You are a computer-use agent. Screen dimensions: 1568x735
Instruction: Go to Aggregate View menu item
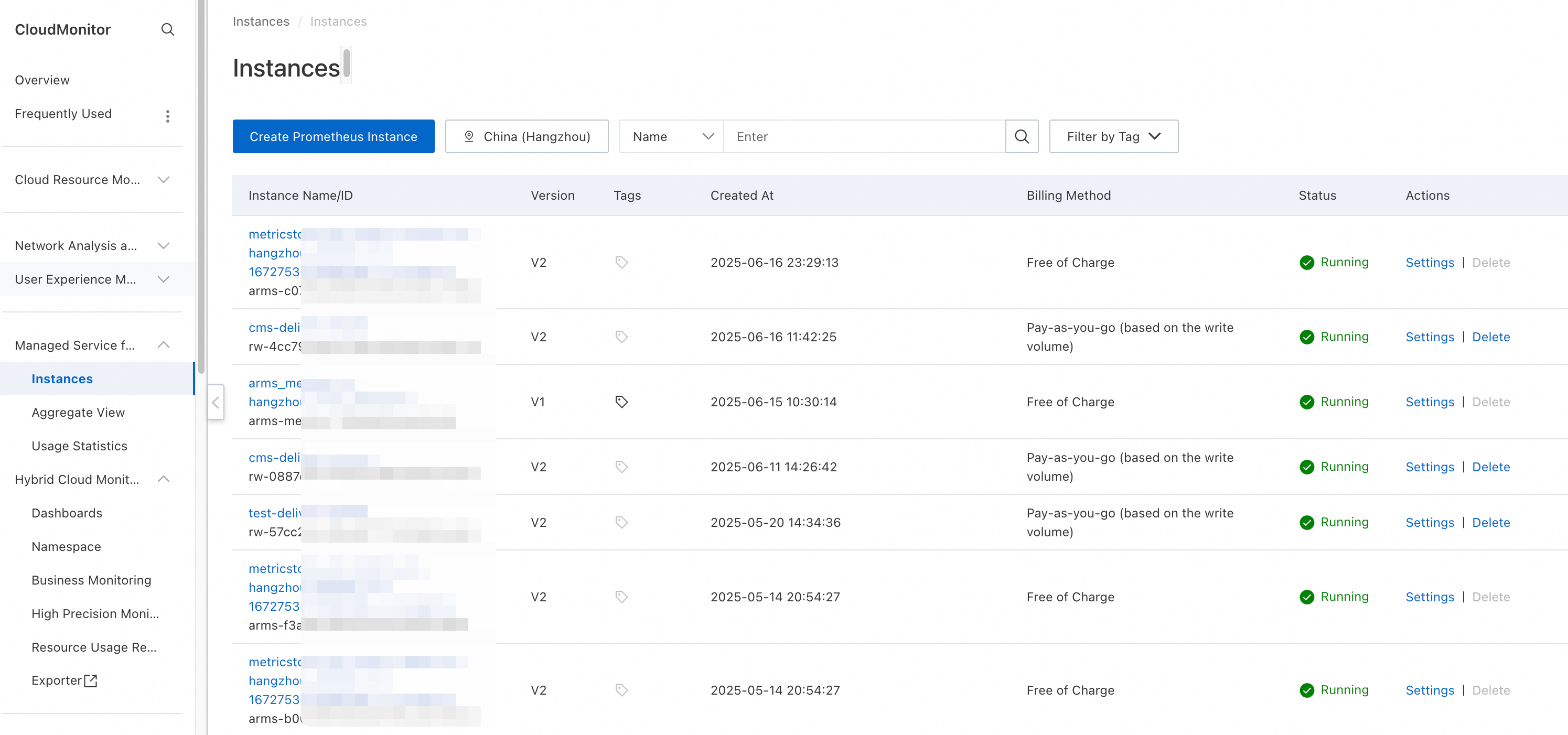click(78, 412)
